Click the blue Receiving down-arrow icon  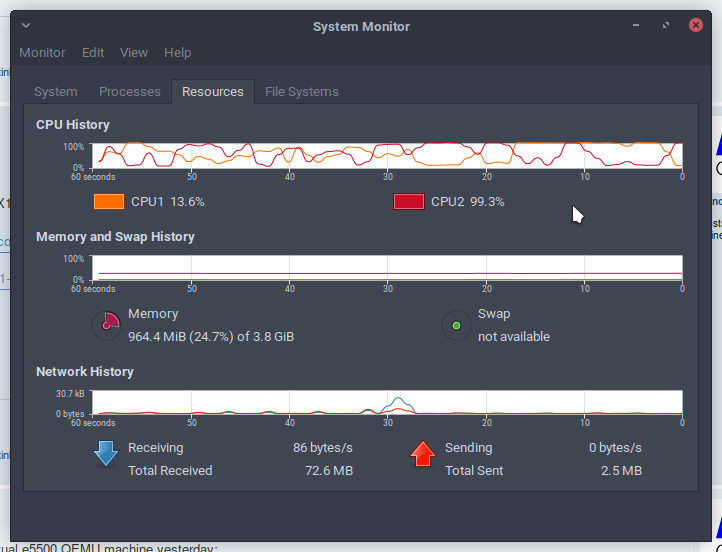pyautogui.click(x=106, y=455)
